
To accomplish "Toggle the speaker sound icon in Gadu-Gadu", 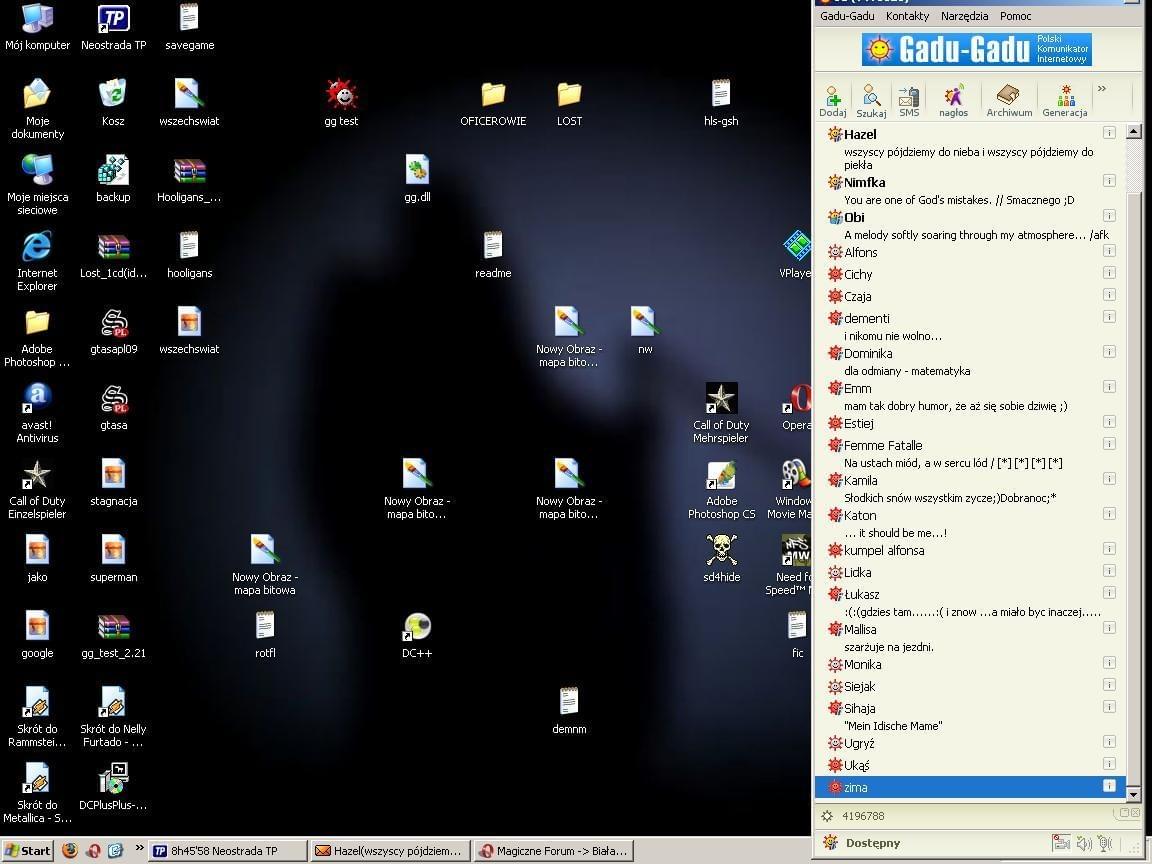I will pyautogui.click(x=1084, y=843).
